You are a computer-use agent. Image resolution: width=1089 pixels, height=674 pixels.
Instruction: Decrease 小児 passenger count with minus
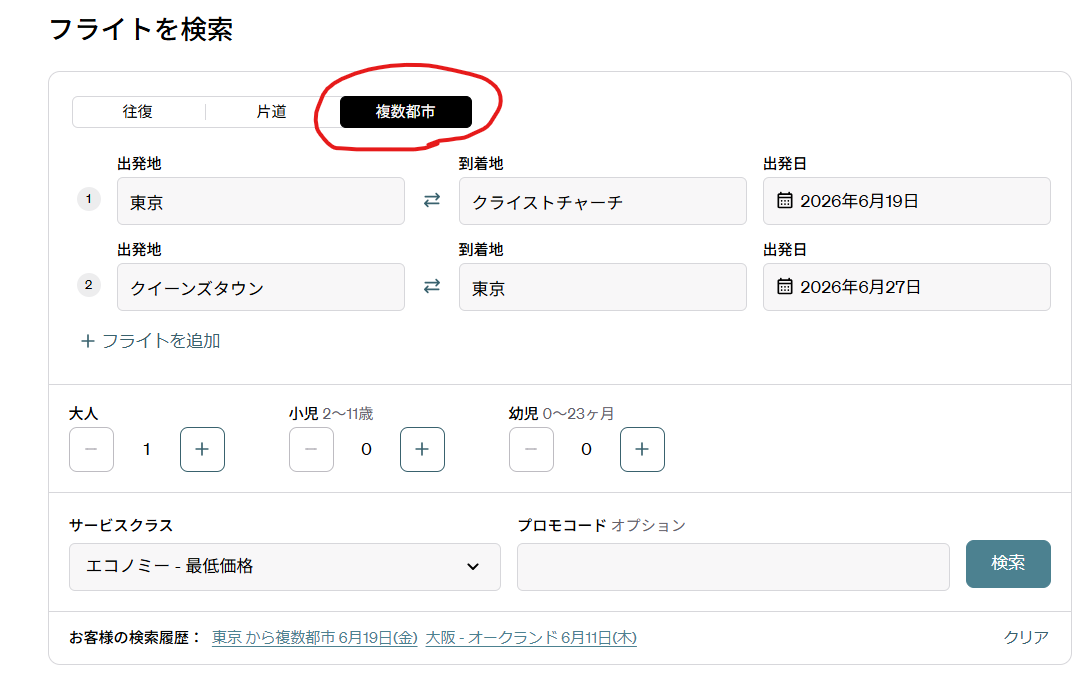[311, 450]
